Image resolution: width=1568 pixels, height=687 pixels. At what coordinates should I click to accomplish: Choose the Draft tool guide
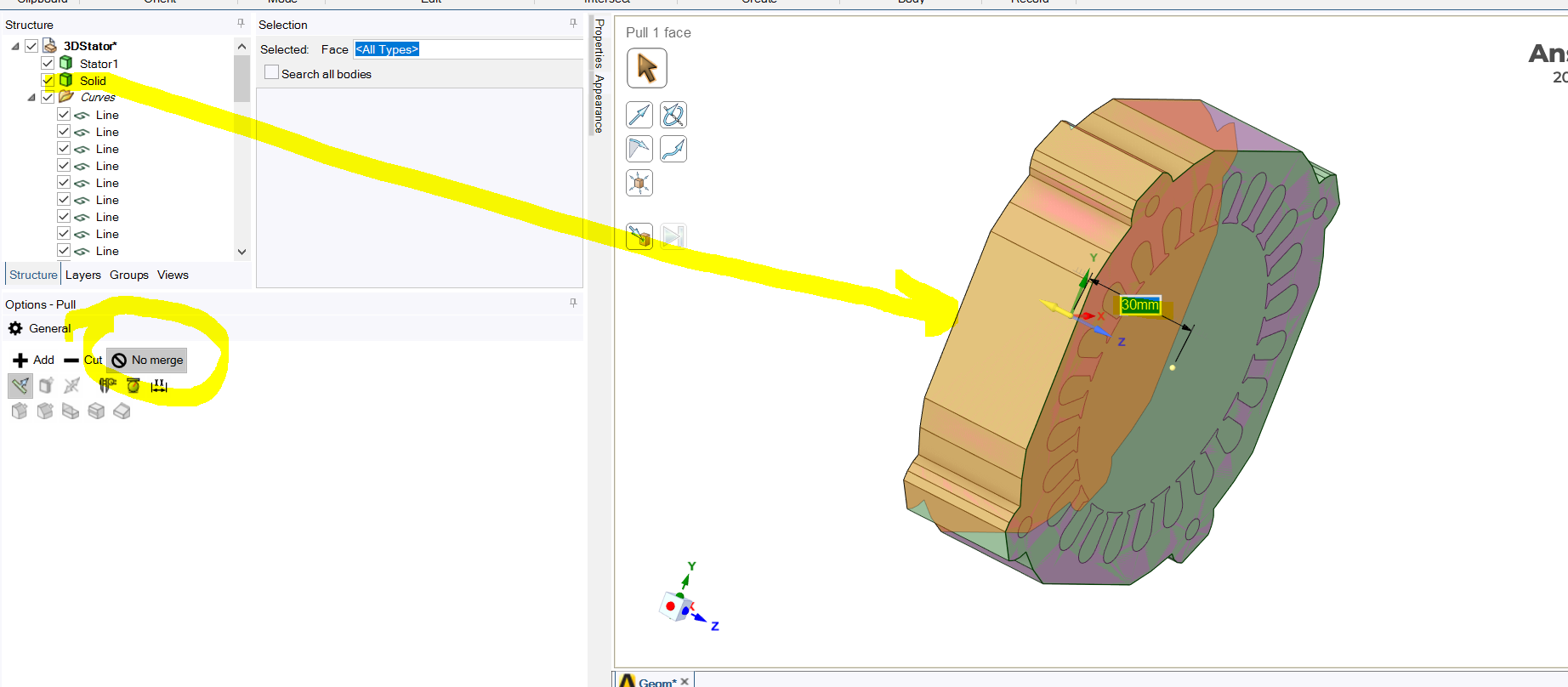[x=639, y=149]
